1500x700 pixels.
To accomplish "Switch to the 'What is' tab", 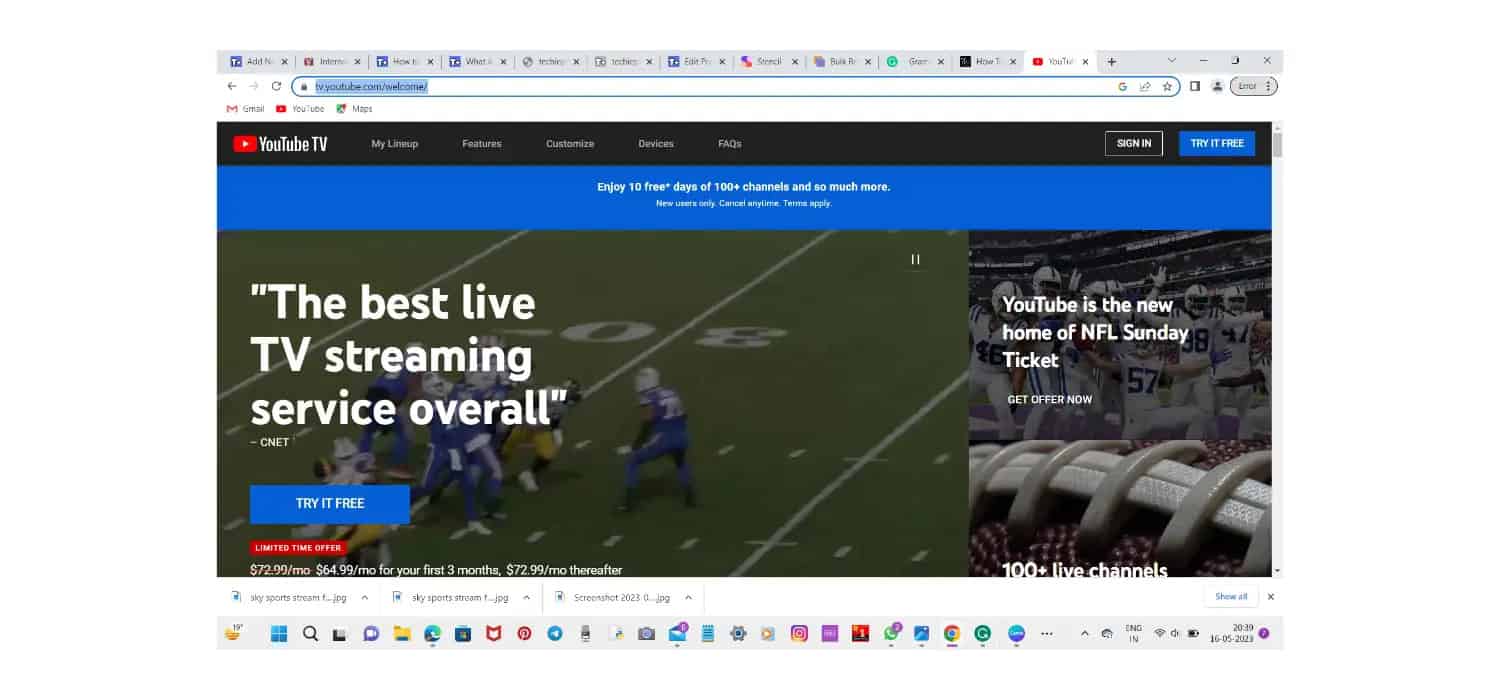I will [x=477, y=62].
